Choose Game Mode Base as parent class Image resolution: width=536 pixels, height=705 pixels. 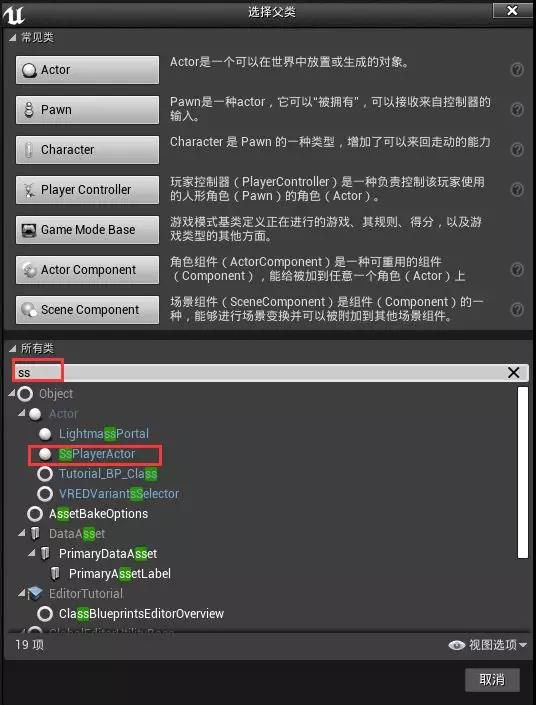coord(87,230)
